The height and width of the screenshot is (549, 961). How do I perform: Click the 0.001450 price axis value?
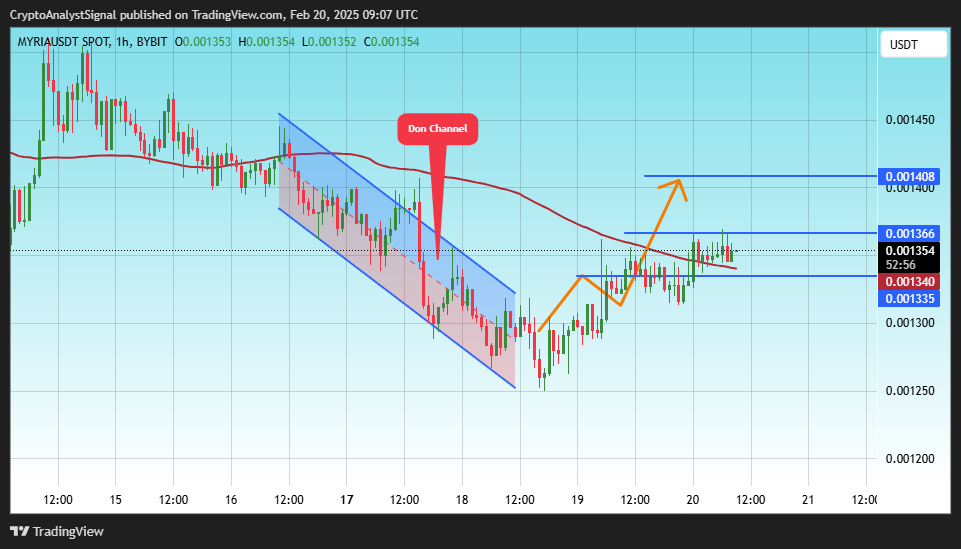(x=910, y=119)
